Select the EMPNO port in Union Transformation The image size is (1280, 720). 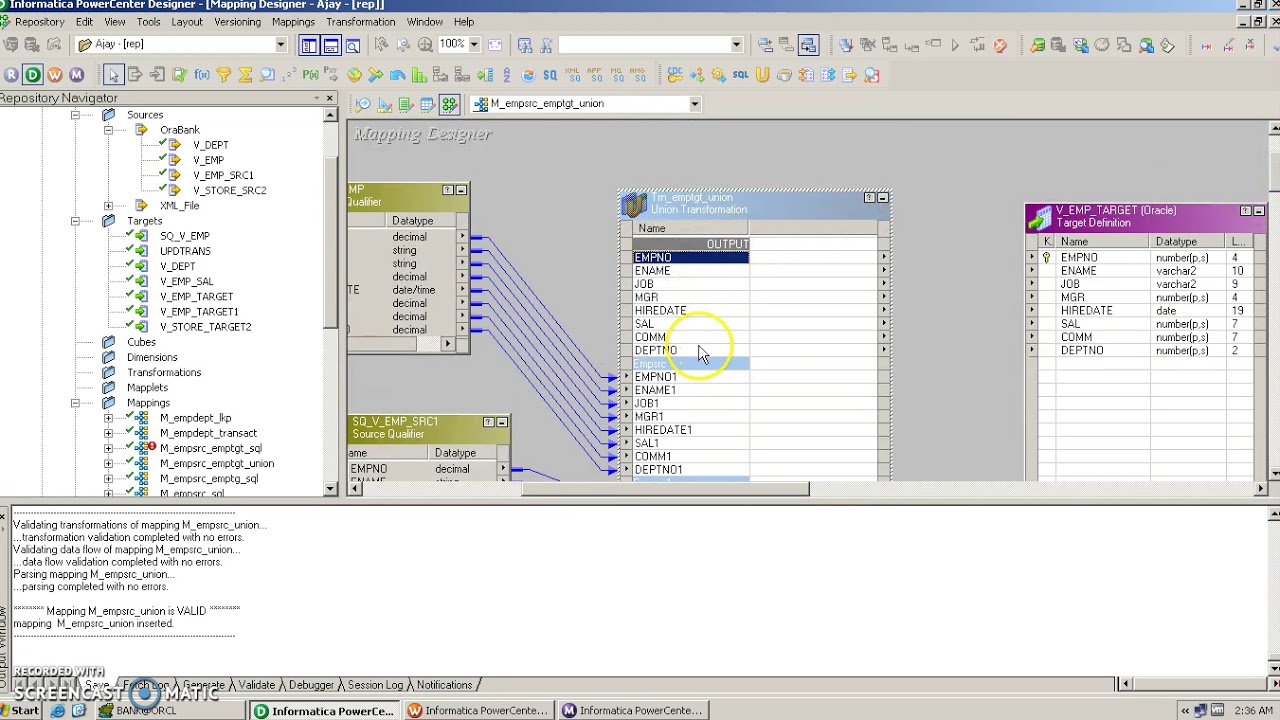691,258
